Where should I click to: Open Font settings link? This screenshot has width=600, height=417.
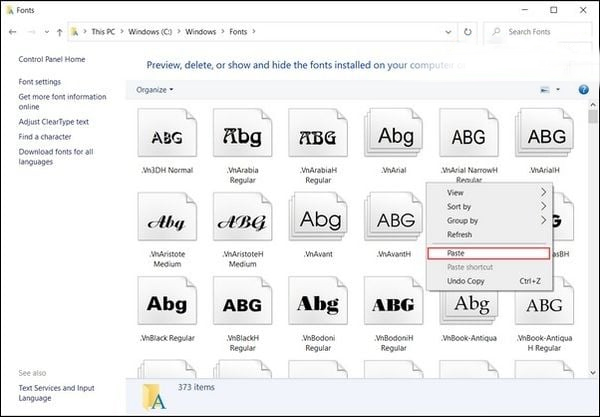[39, 82]
